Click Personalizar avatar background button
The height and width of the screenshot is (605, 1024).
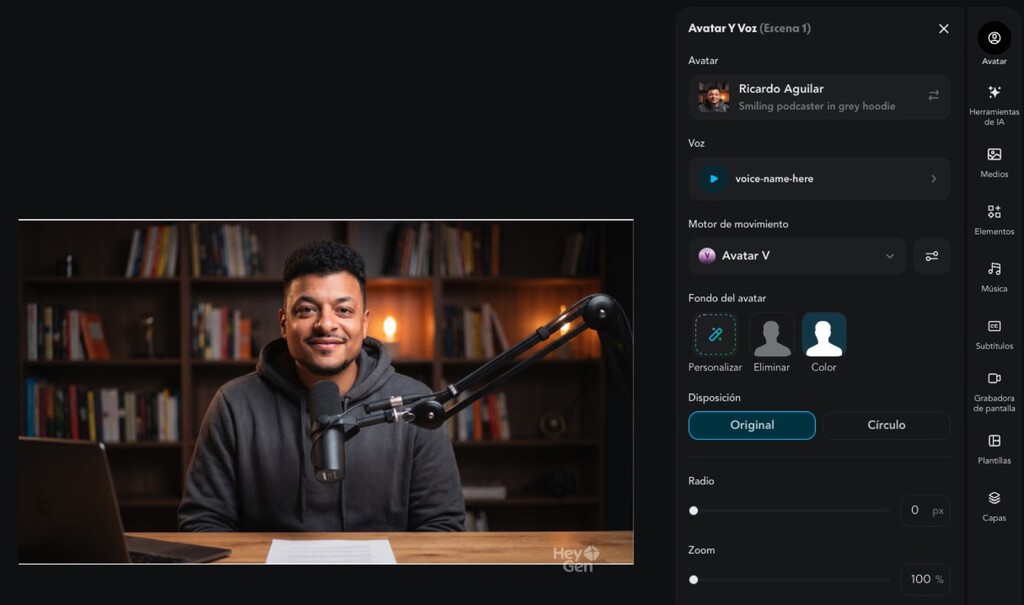(715, 336)
